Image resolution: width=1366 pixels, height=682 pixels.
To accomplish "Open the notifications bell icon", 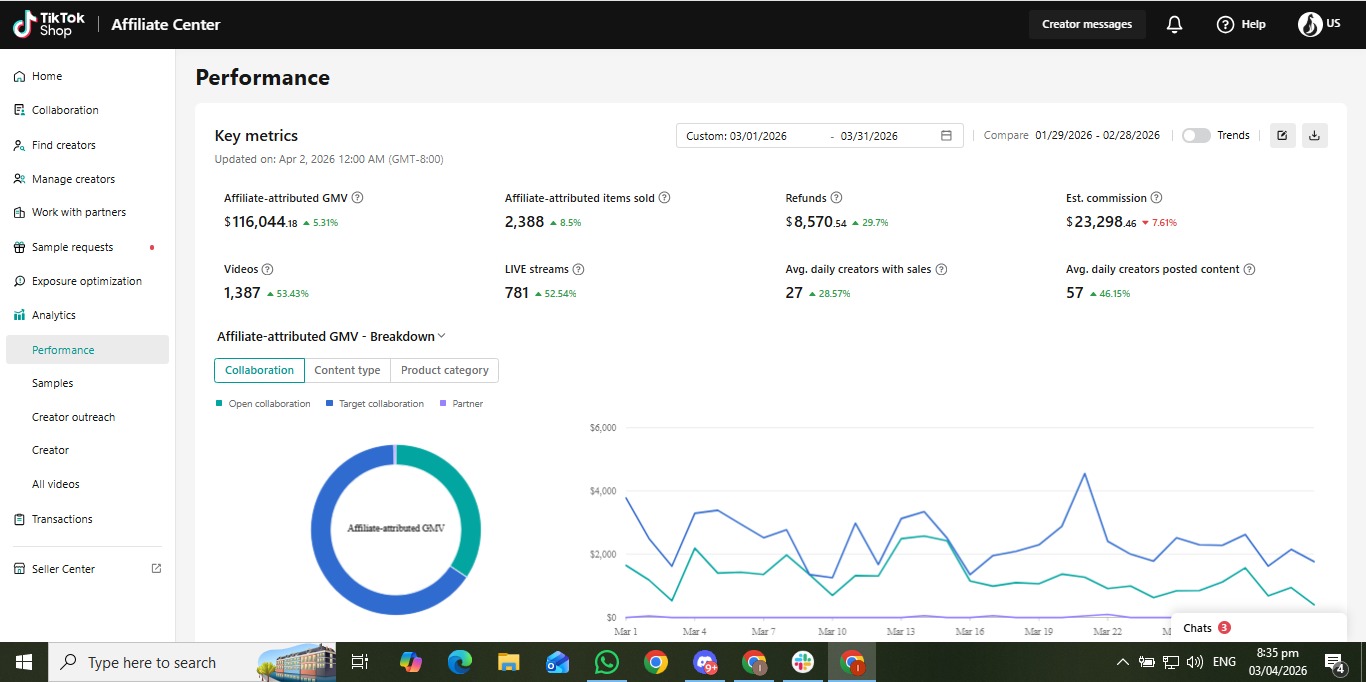I will coord(1175,24).
